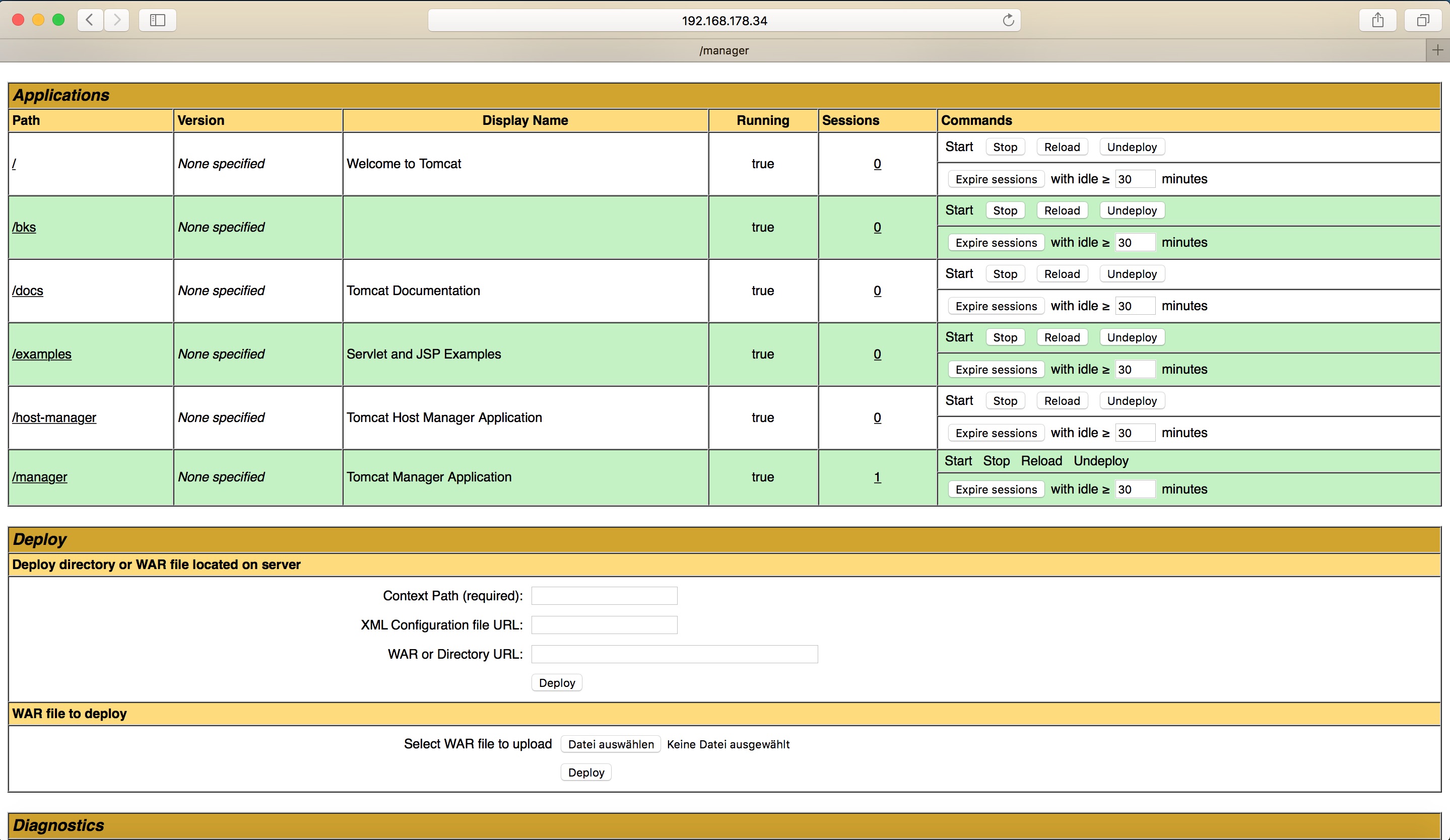
Task: View sessions count link for /docs
Action: click(878, 291)
